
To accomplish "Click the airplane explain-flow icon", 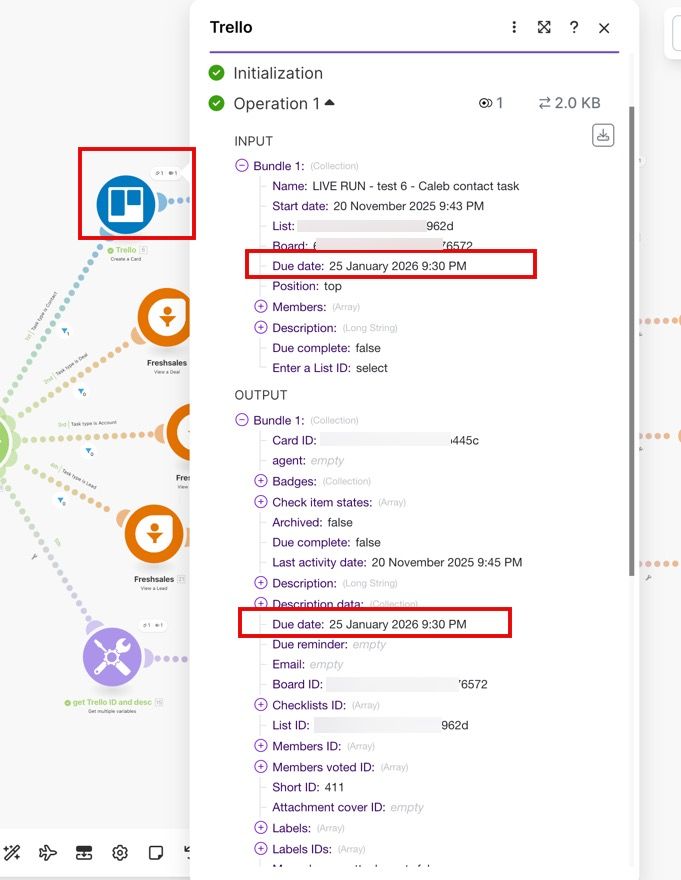I will pyautogui.click(x=48, y=853).
